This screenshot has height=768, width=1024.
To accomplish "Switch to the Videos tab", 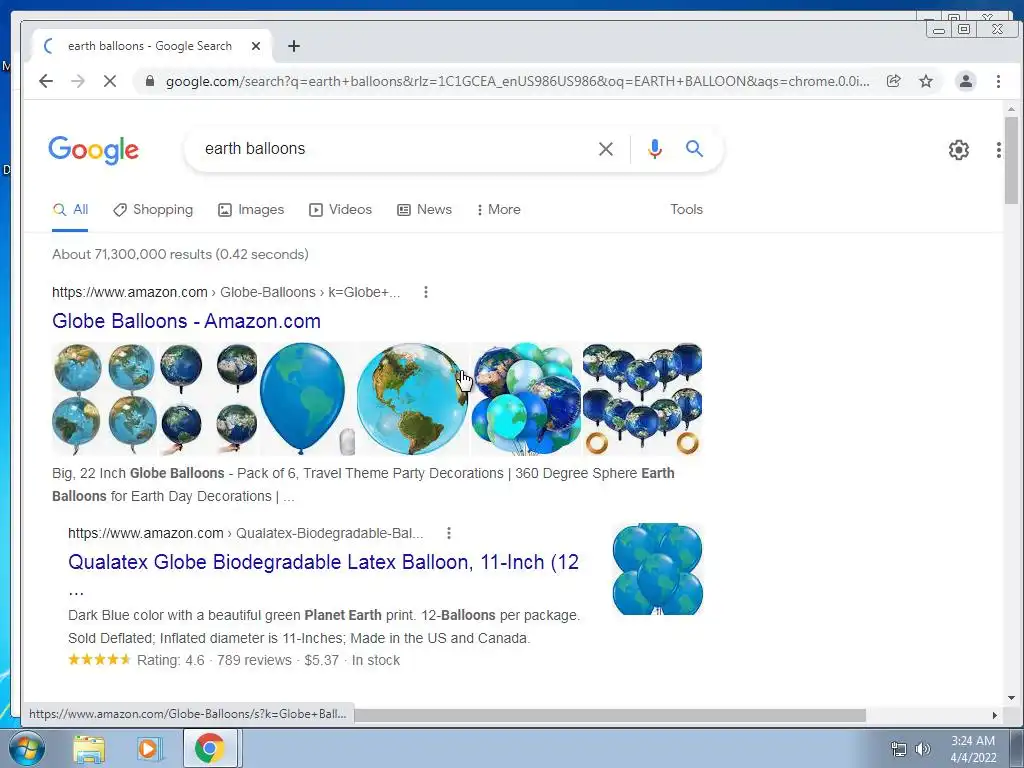I will click(340, 210).
